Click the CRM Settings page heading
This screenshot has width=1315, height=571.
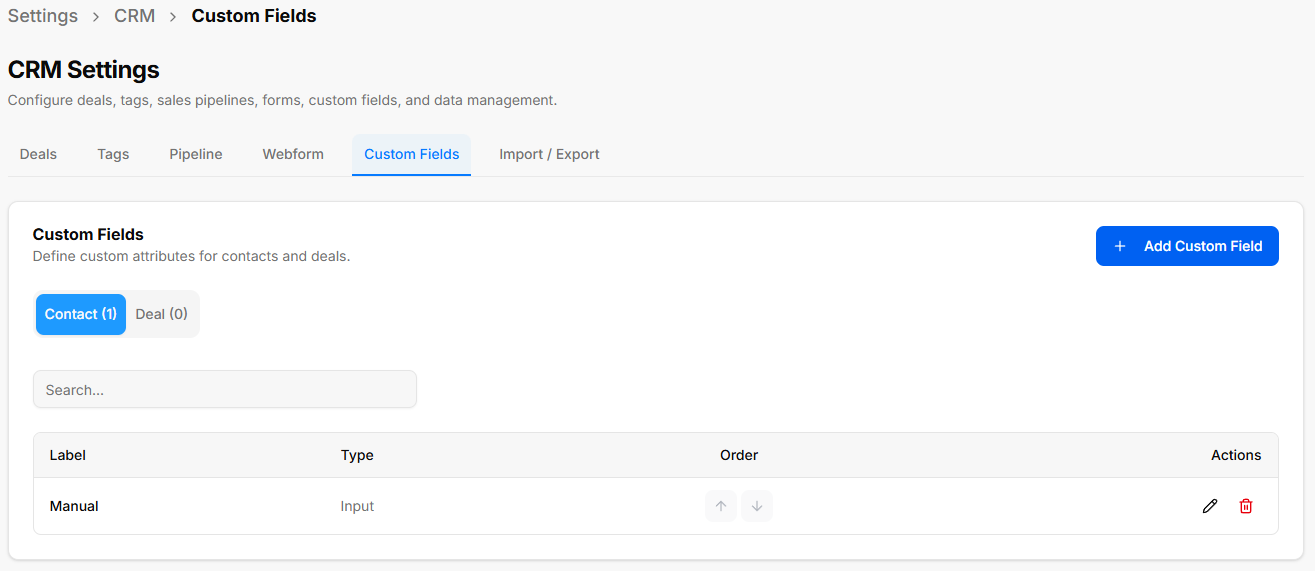tap(84, 70)
